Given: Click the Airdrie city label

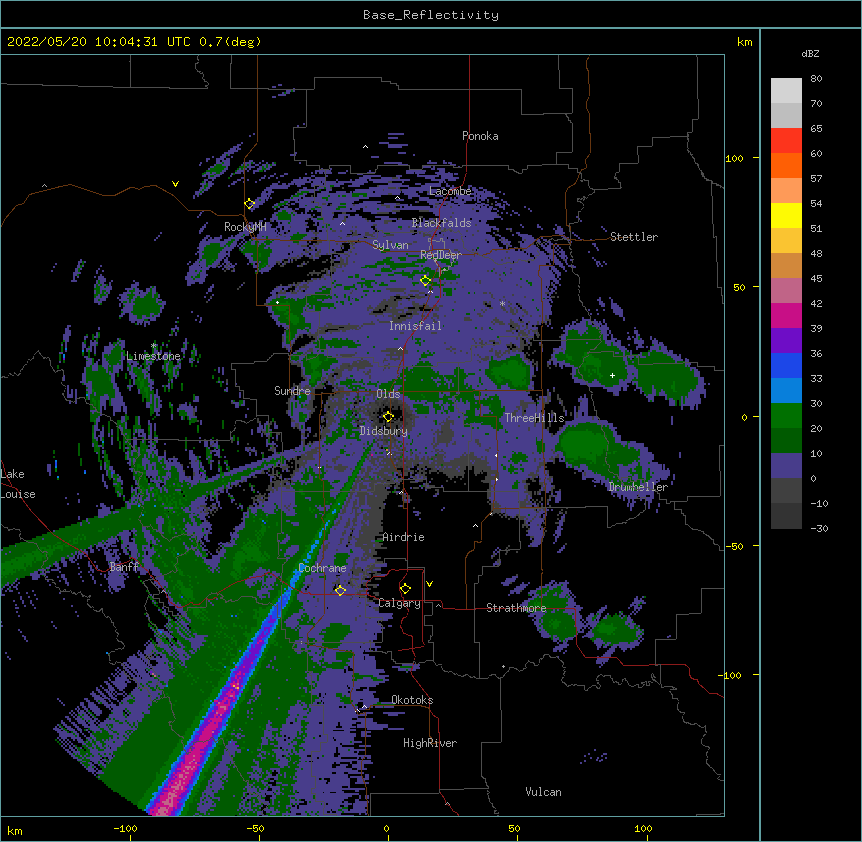Looking at the screenshot, I should (x=403, y=537).
